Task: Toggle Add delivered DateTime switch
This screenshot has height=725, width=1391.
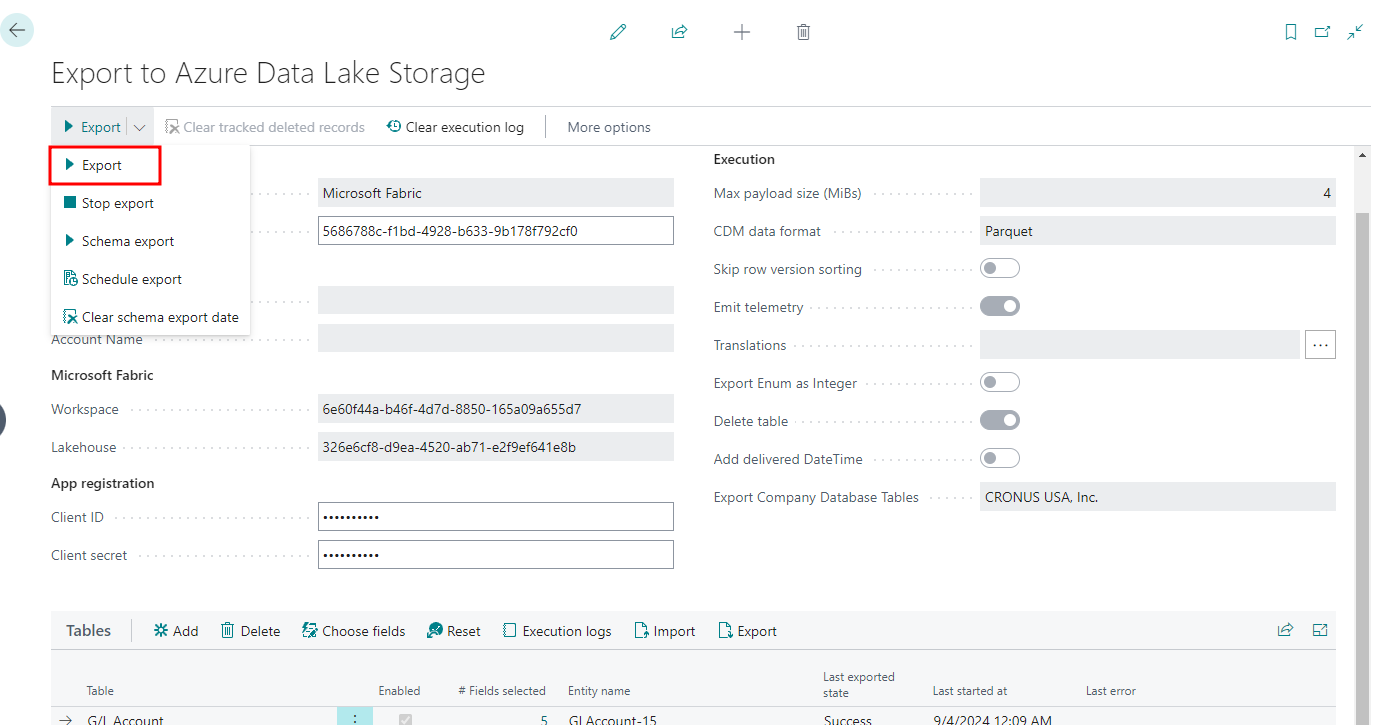Action: pos(1000,458)
